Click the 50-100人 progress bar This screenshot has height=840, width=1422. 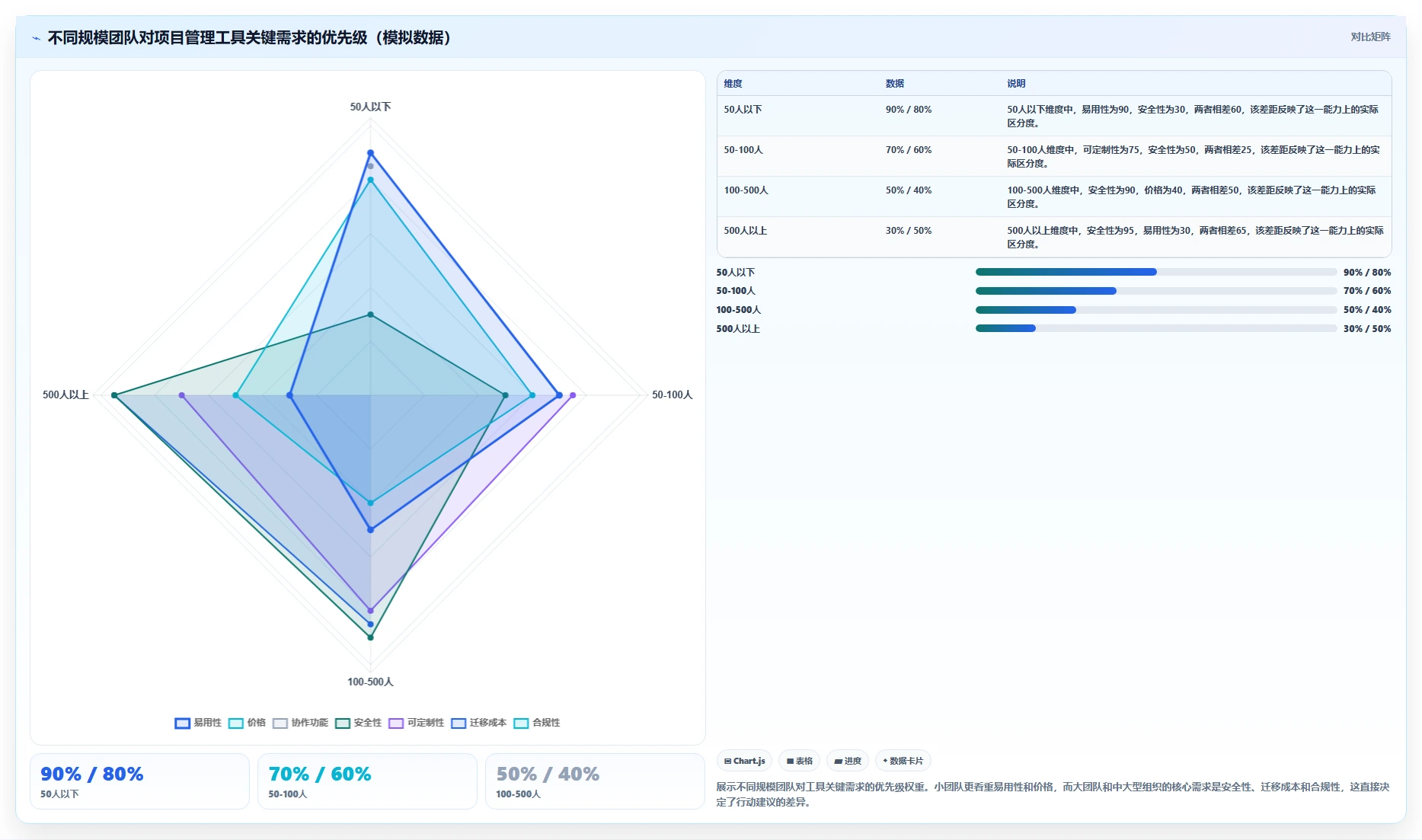click(x=1156, y=291)
